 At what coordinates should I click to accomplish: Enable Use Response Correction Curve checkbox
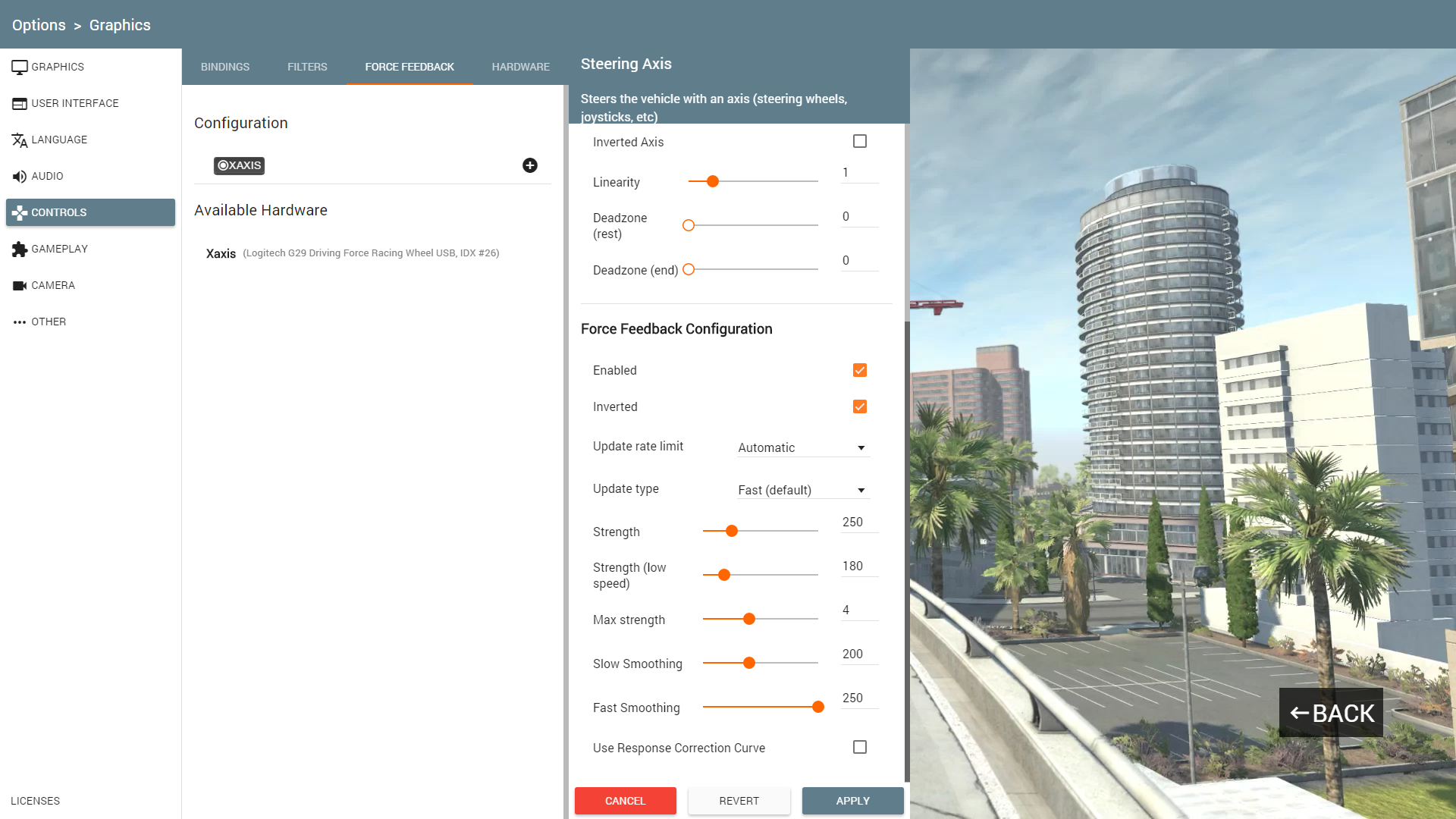coord(860,747)
